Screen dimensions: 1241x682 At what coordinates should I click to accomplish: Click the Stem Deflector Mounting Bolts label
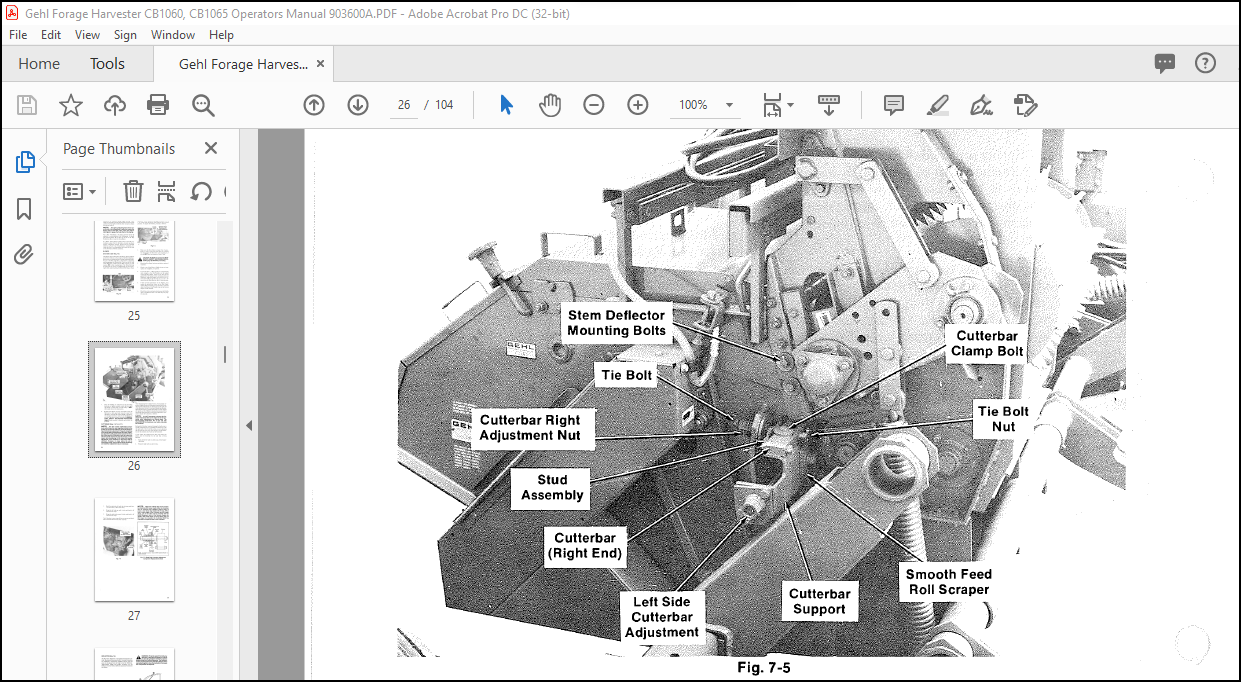pos(616,322)
